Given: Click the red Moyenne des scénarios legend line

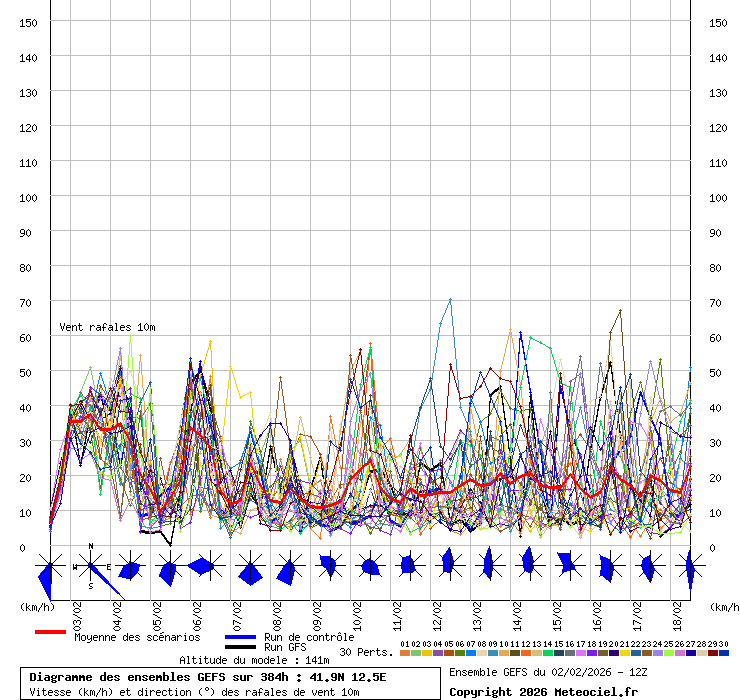Looking at the screenshot, I should pyautogui.click(x=50, y=632).
